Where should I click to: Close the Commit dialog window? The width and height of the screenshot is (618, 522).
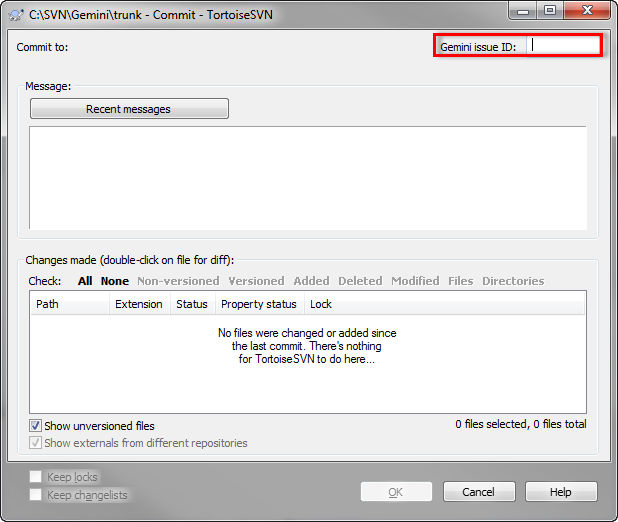coord(587,11)
